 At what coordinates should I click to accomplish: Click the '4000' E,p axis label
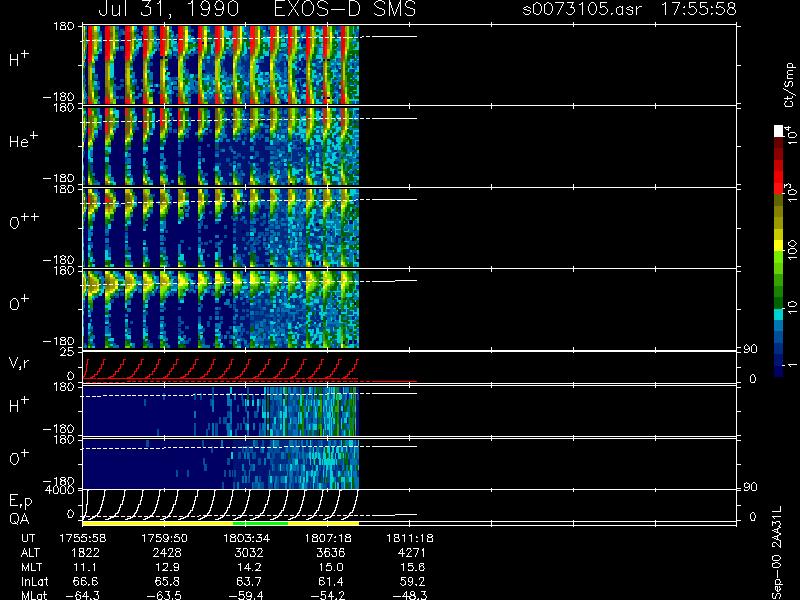62,490
